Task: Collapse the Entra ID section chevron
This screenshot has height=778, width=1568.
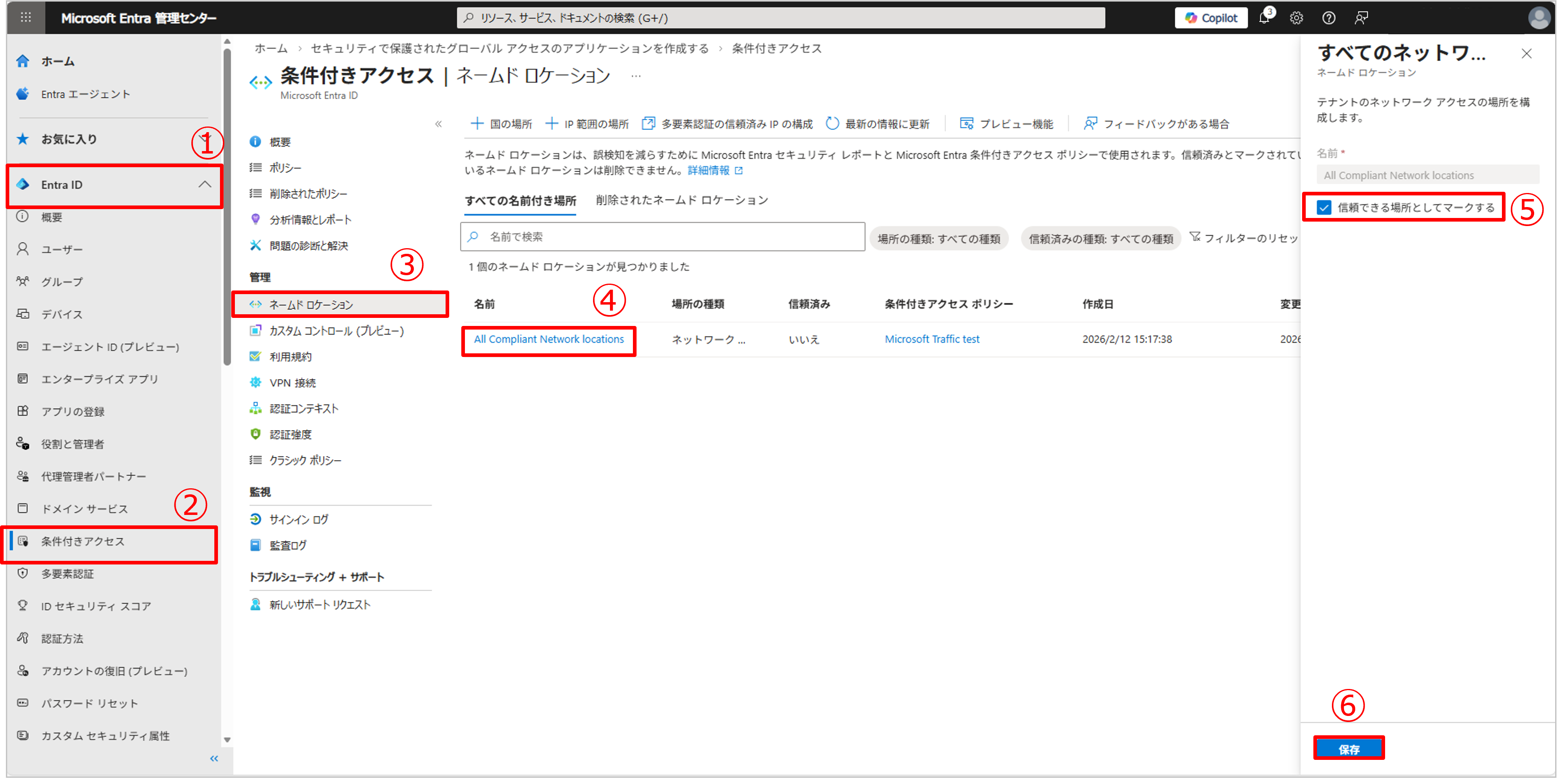Action: [x=205, y=185]
